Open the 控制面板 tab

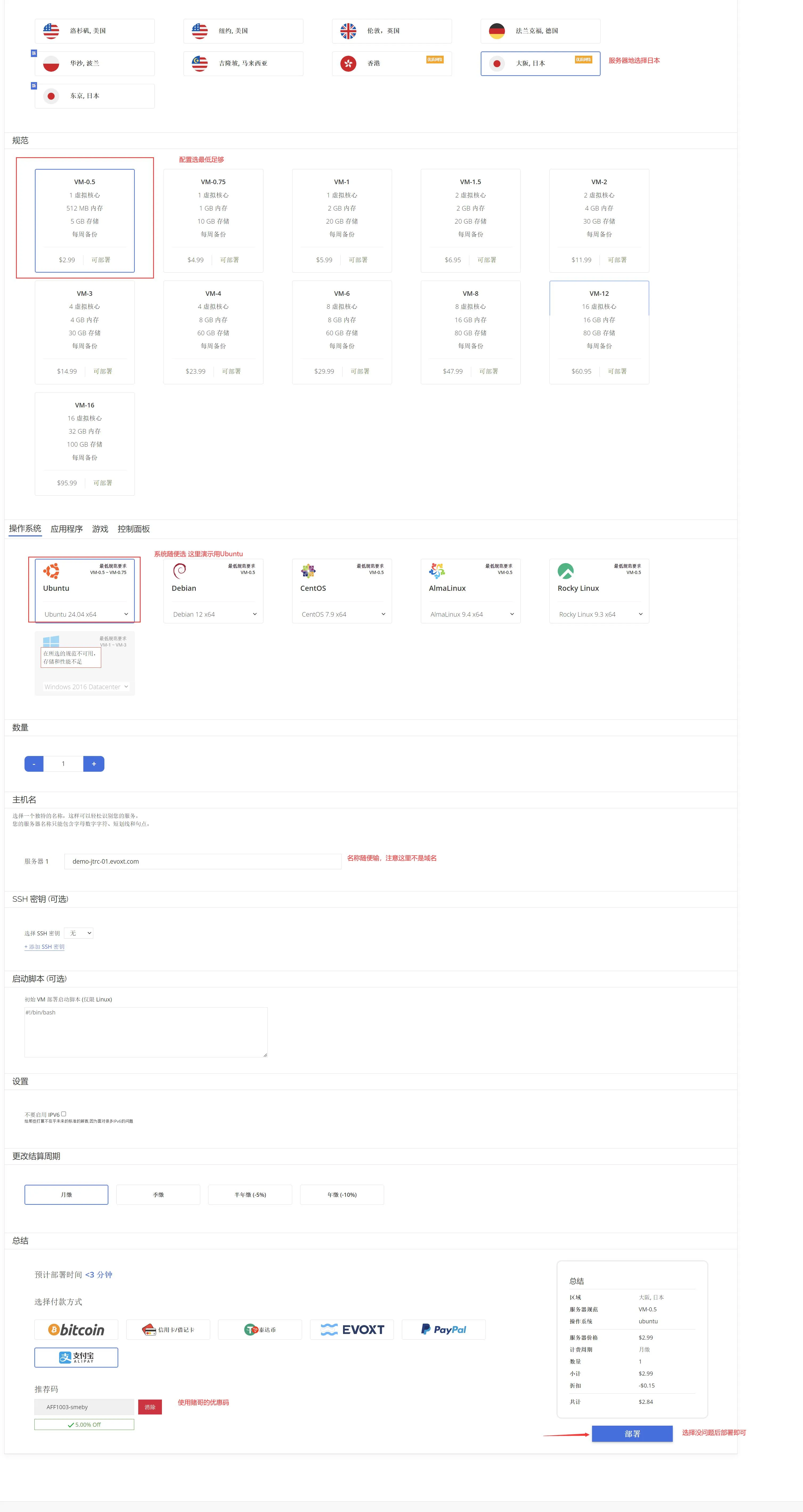(133, 529)
